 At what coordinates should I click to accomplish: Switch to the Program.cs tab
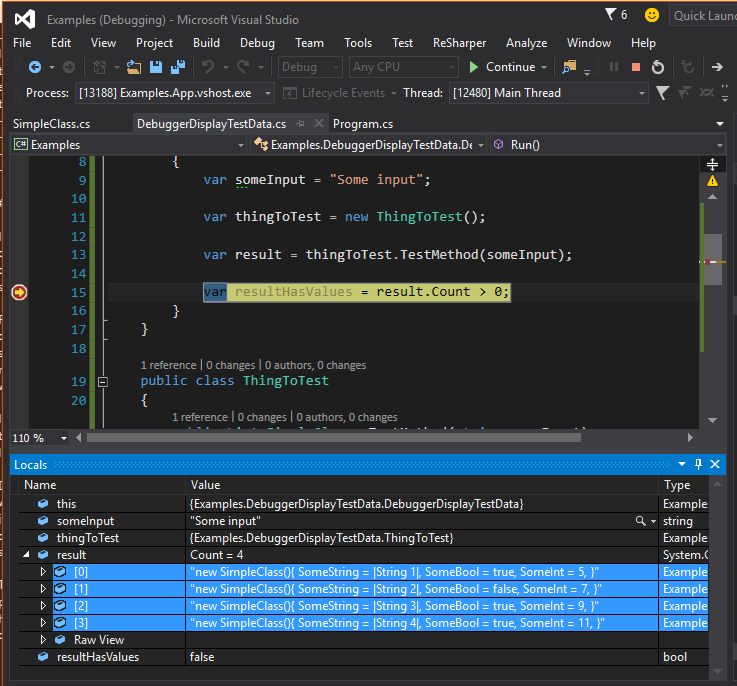pyautogui.click(x=362, y=124)
